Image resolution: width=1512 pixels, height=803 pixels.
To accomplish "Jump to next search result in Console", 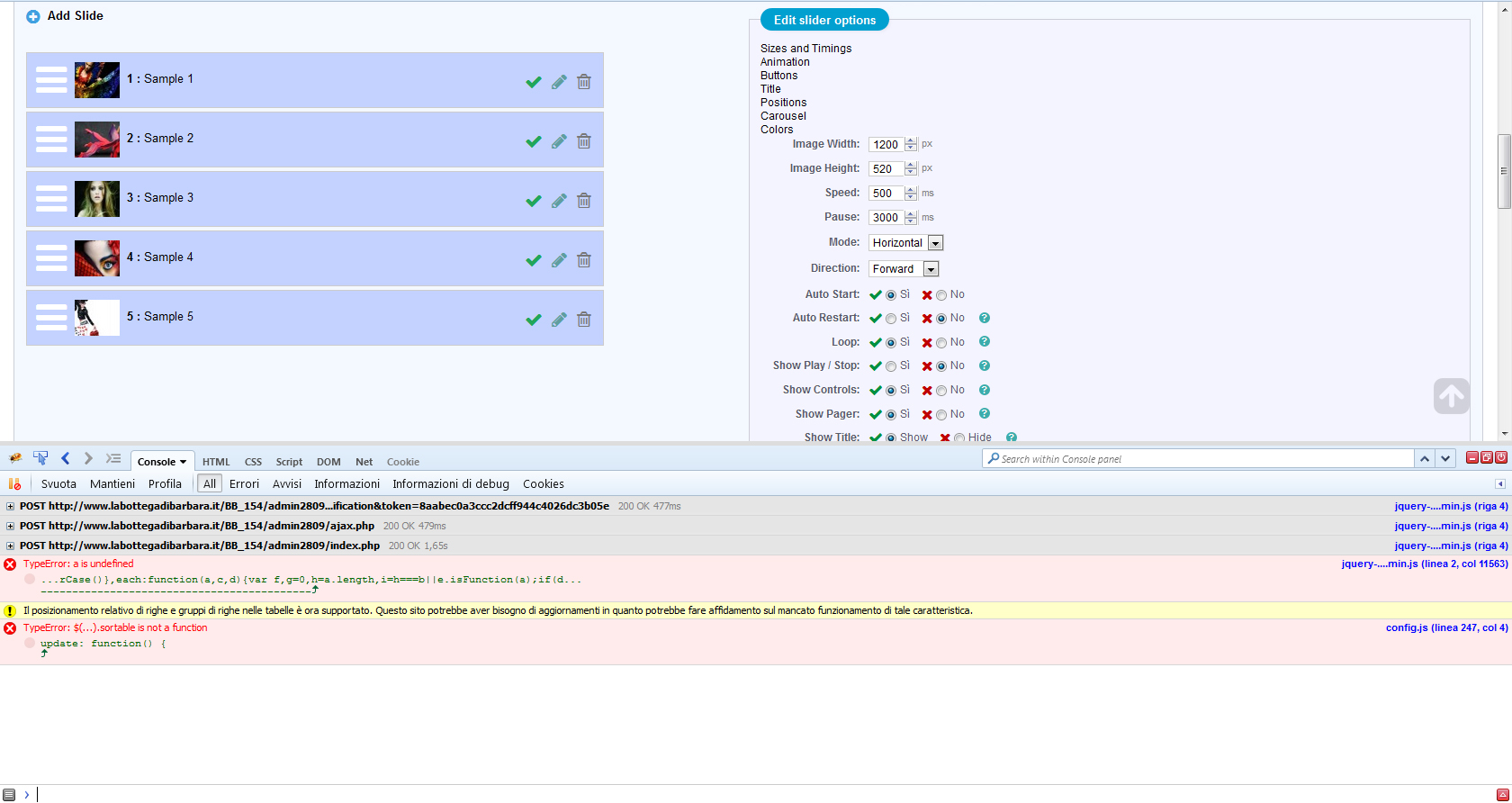I will pyautogui.click(x=1445, y=459).
